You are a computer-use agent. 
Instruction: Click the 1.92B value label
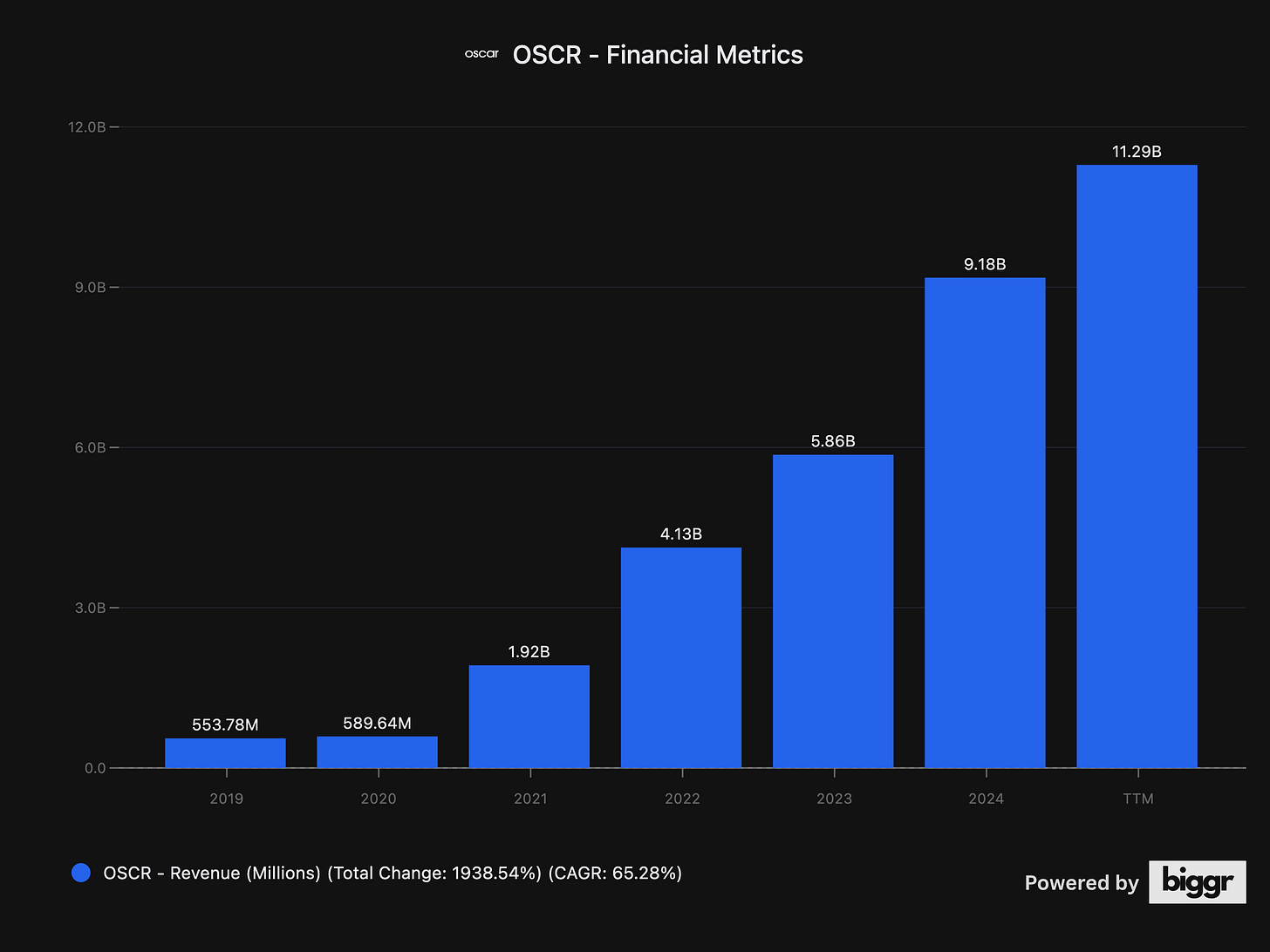coord(529,651)
